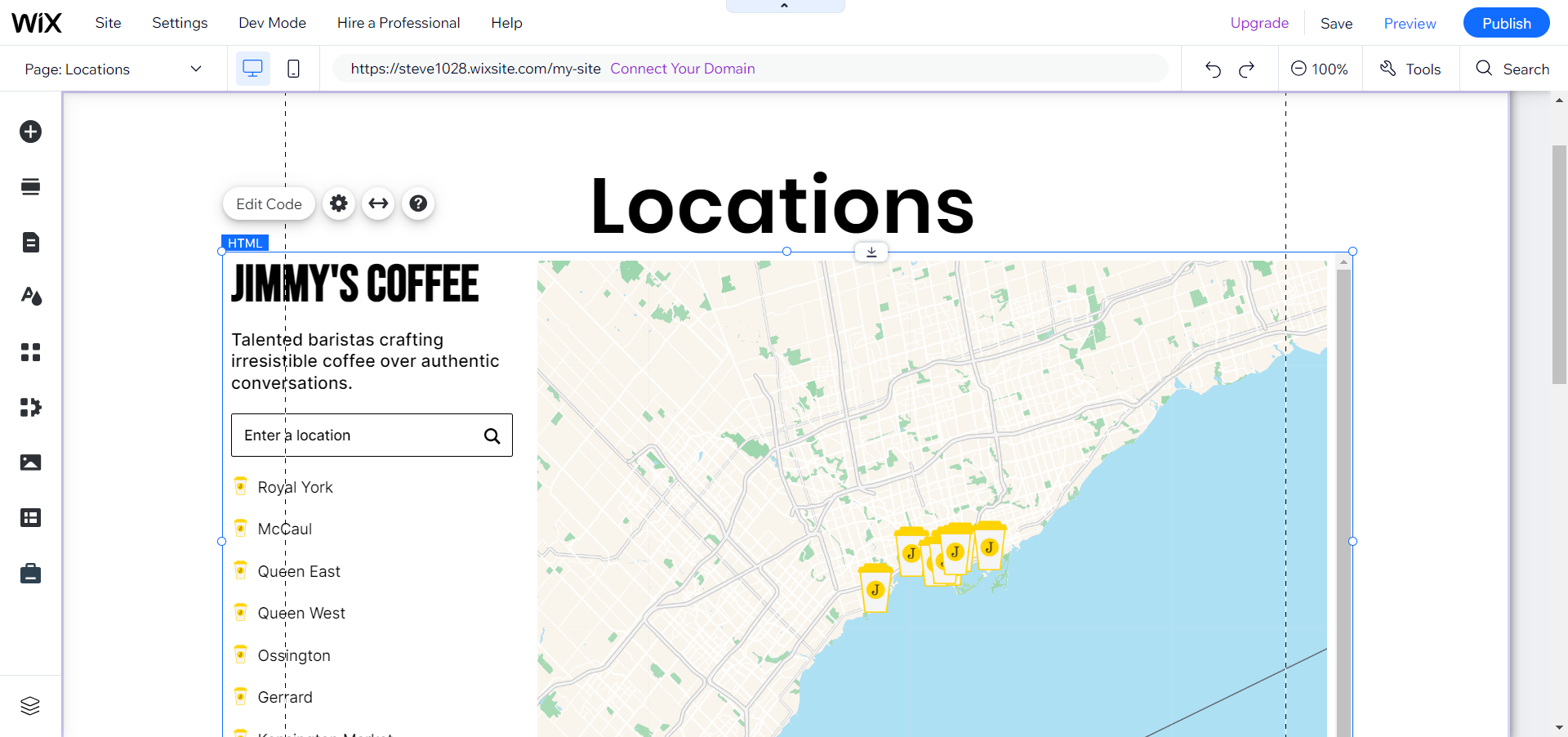The height and width of the screenshot is (737, 1568).
Task: Click the editor scrollbar up arrow
Action: [1559, 100]
